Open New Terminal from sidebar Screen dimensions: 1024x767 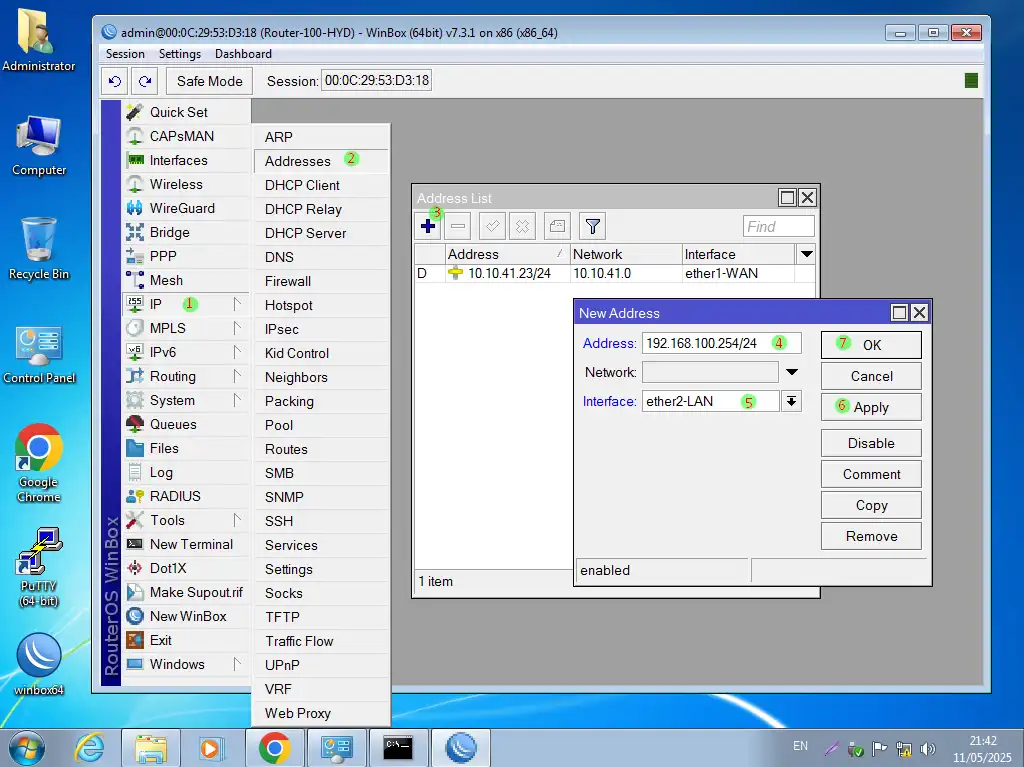coord(190,544)
